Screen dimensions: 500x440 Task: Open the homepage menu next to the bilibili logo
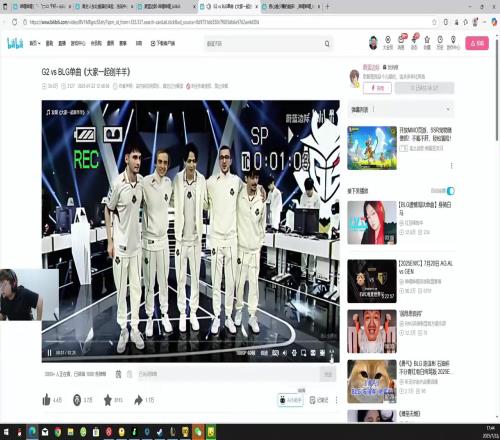(35, 43)
